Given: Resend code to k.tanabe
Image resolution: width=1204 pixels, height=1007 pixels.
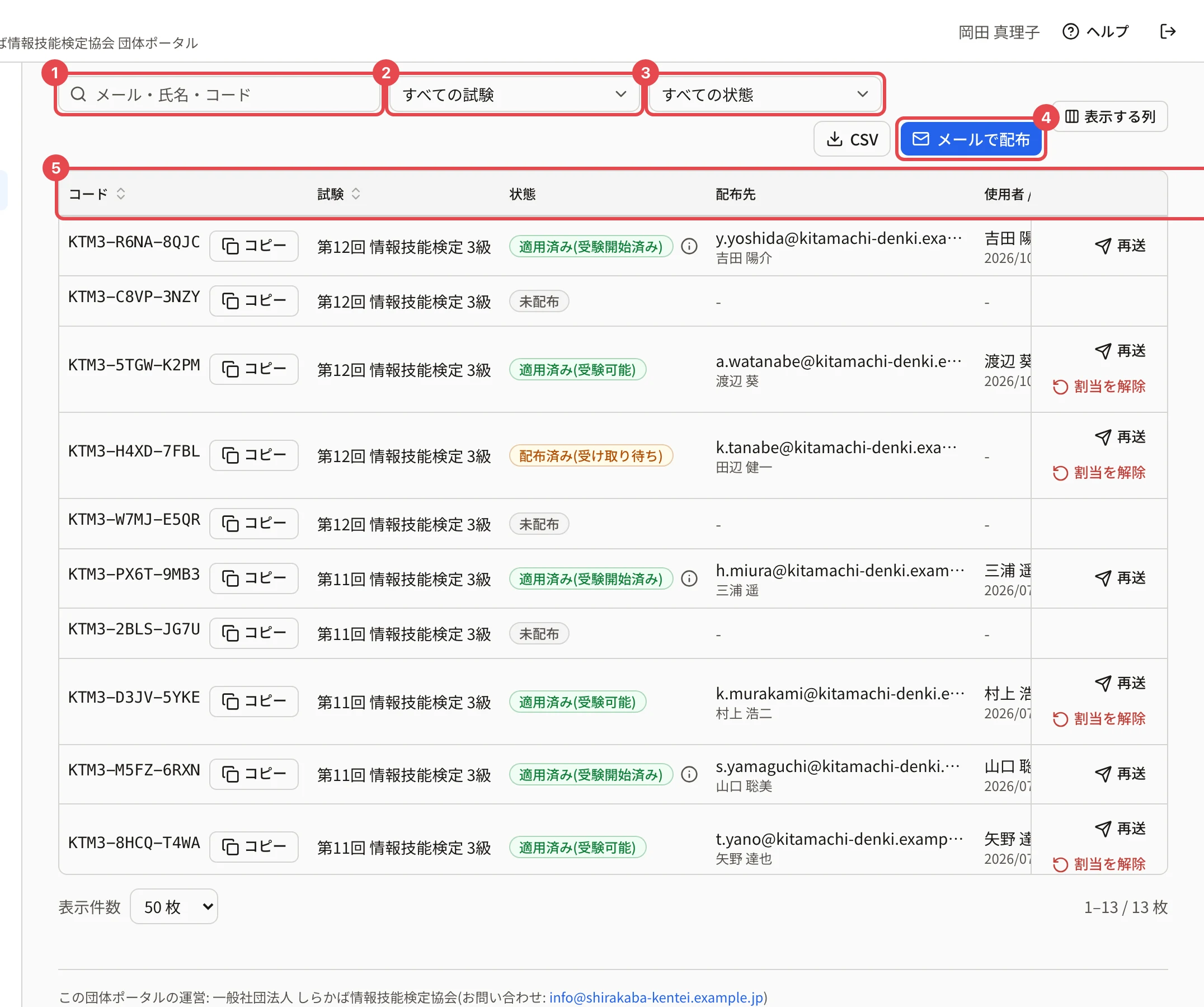Looking at the screenshot, I should [1120, 437].
